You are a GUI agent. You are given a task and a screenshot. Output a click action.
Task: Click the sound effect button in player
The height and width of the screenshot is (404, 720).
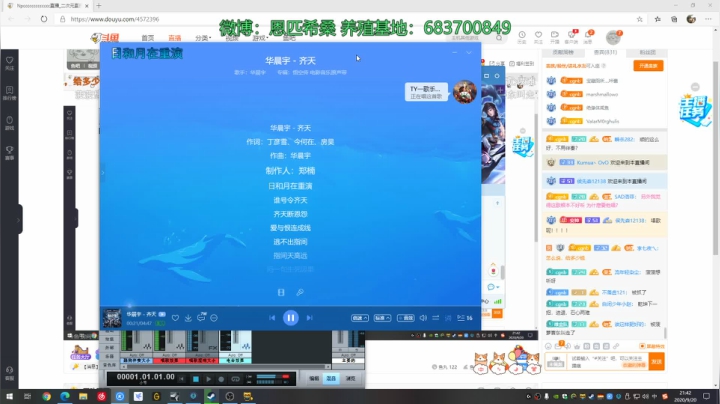point(405,318)
